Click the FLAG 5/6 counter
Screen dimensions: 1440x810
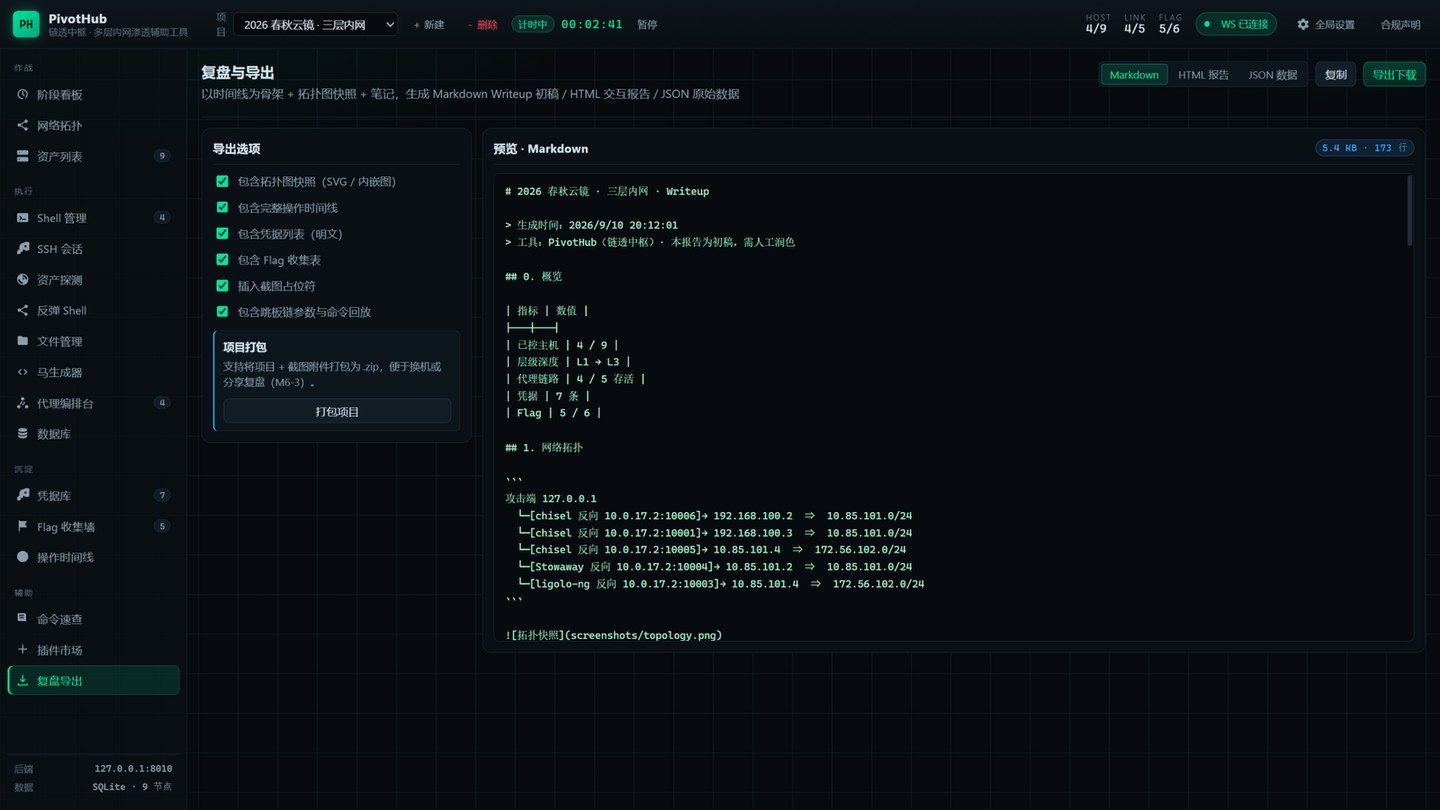1170,24
